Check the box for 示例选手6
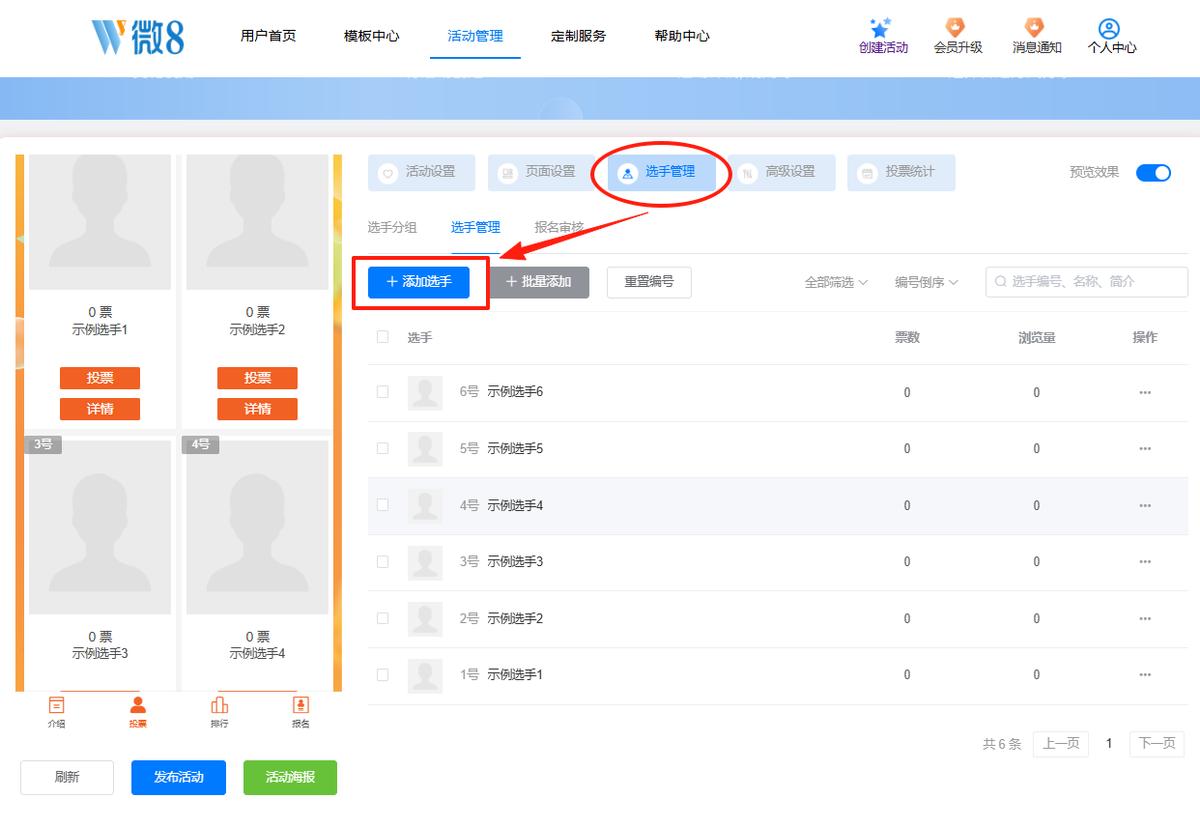 coord(382,392)
